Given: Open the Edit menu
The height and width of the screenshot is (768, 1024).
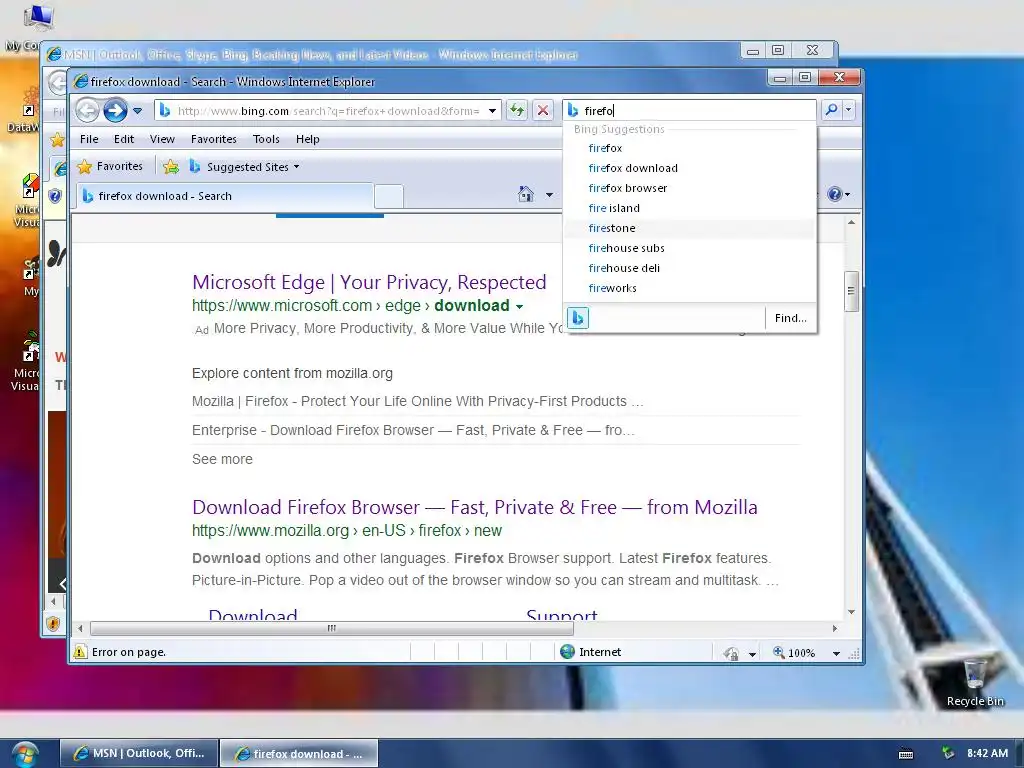Looking at the screenshot, I should [x=123, y=139].
